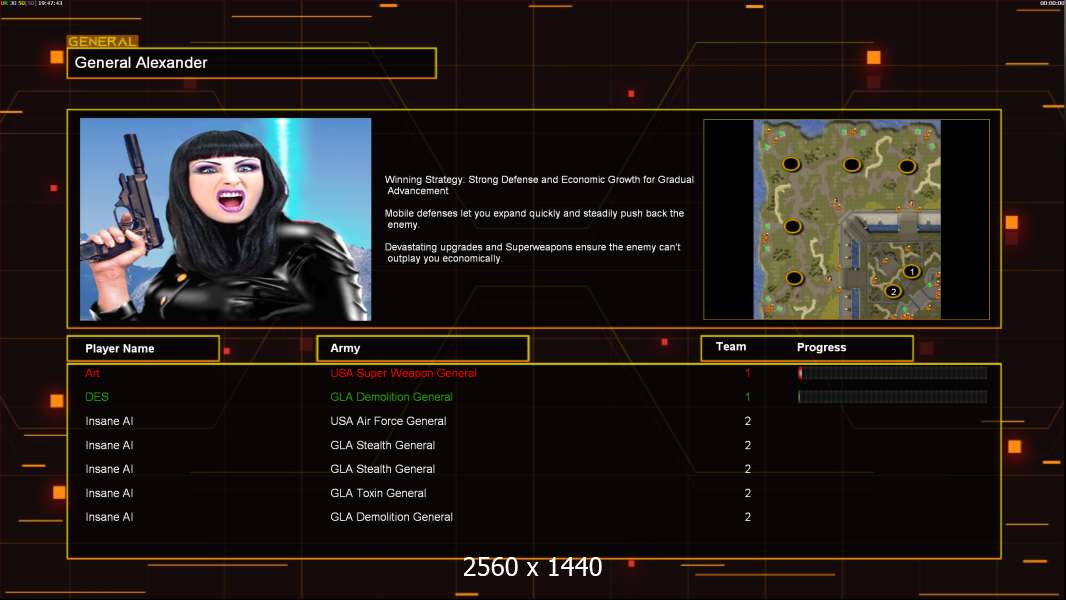The image size is (1066, 600).
Task: Click the "Winning Strategy: Strong Defense" description text
Action: (x=539, y=185)
